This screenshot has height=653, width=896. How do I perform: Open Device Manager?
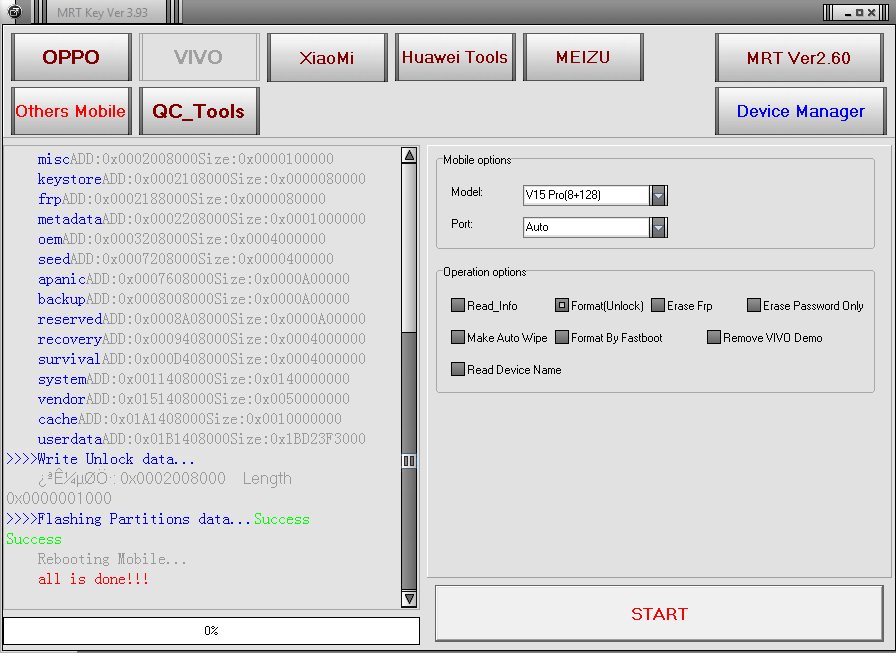pos(801,111)
